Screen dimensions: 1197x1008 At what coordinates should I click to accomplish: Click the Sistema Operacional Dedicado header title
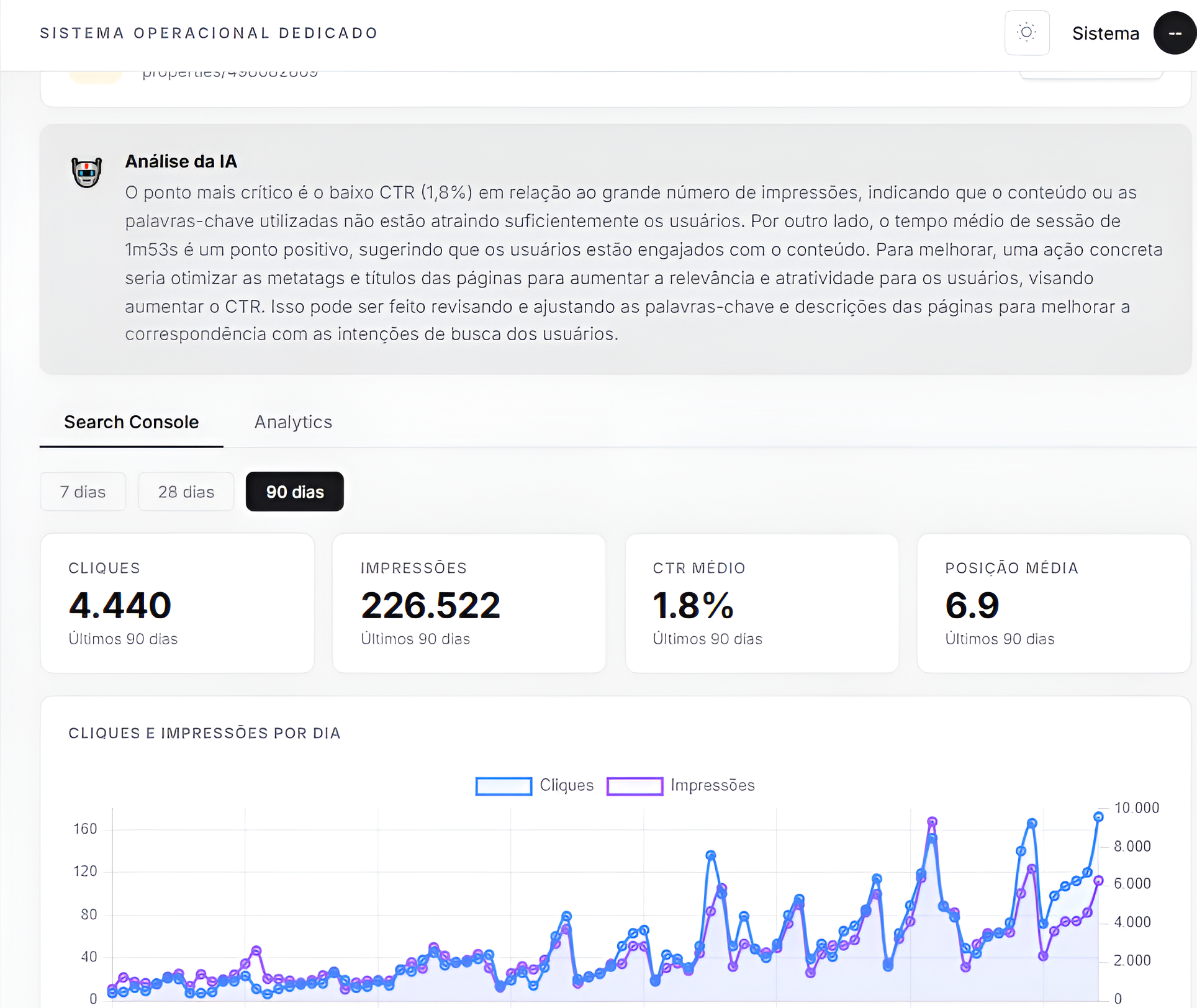click(209, 33)
